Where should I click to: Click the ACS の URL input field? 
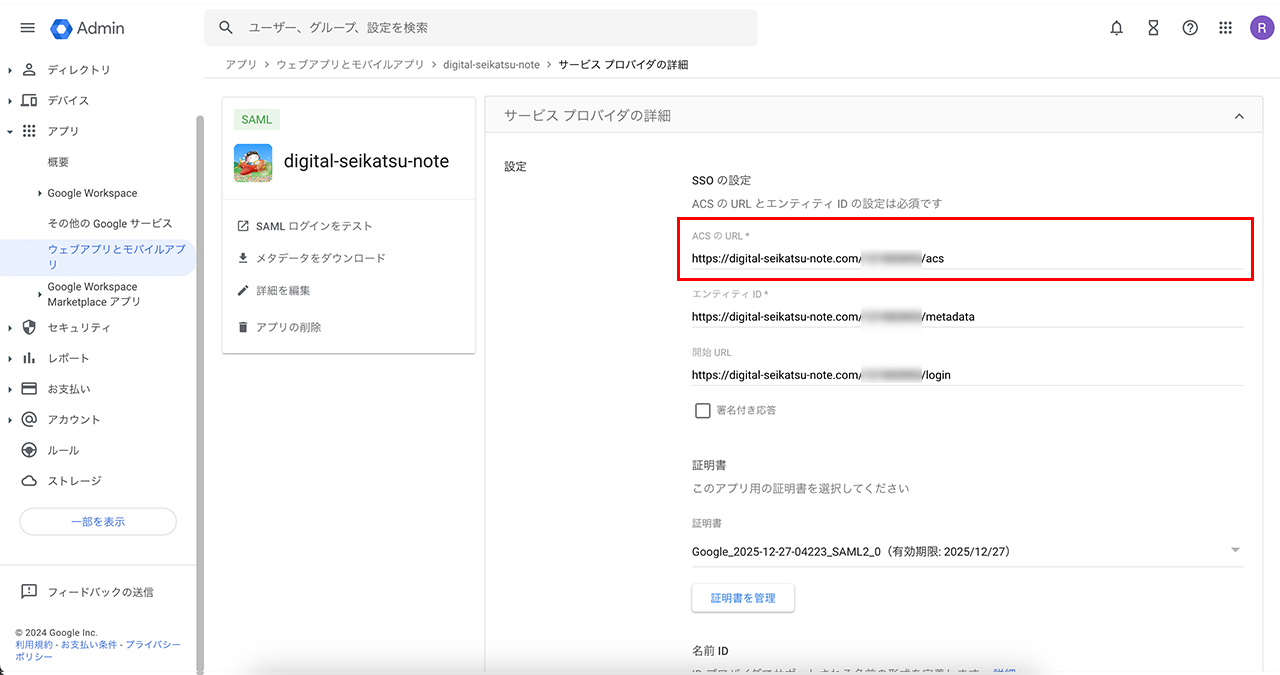coord(966,258)
